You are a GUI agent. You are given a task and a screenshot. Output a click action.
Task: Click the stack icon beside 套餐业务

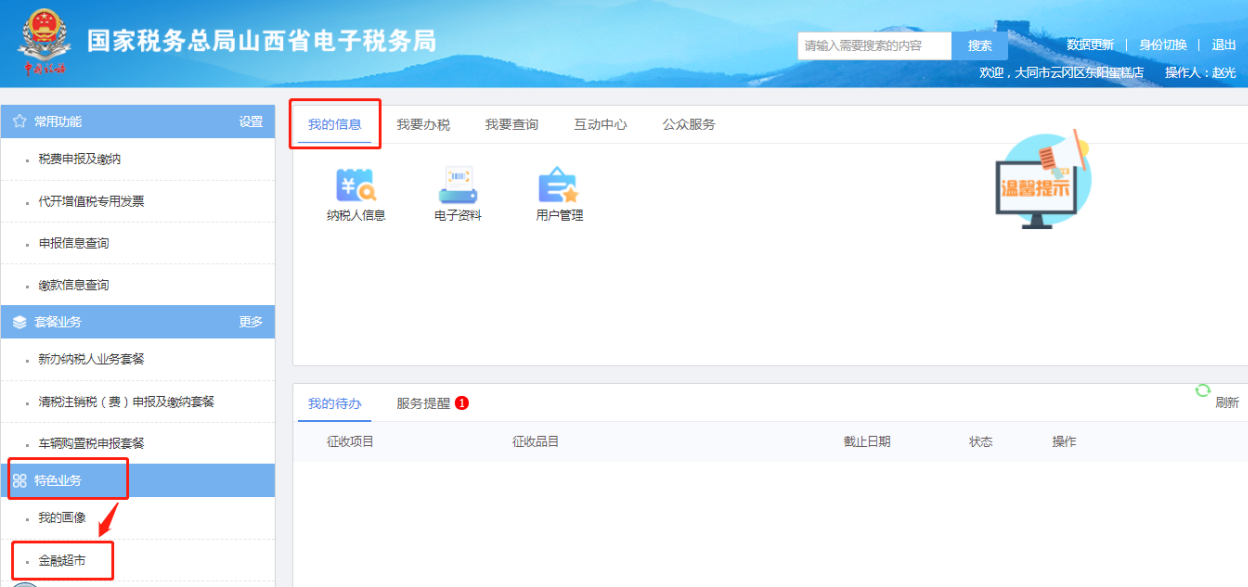(20, 322)
